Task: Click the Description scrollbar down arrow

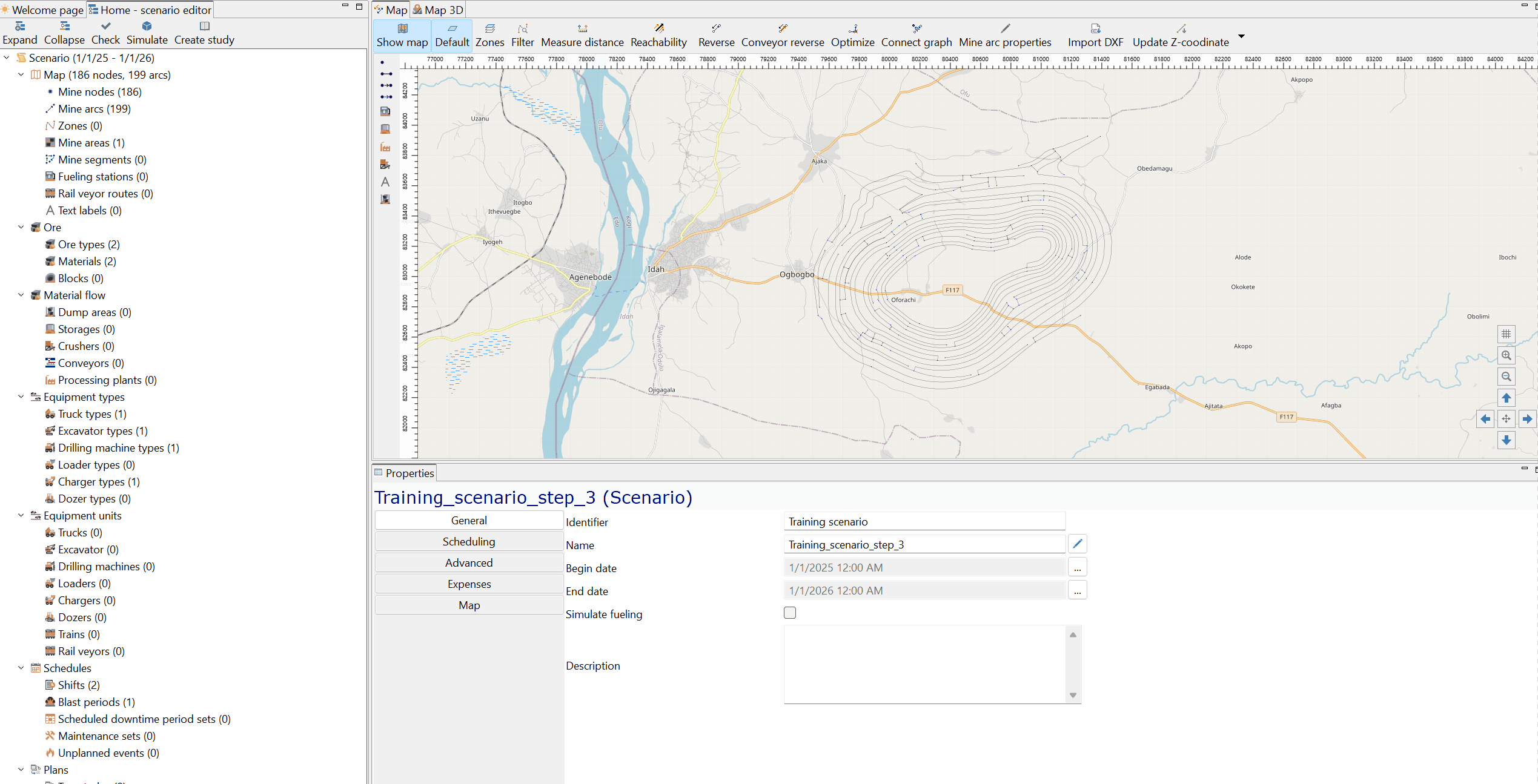Action: [x=1073, y=695]
